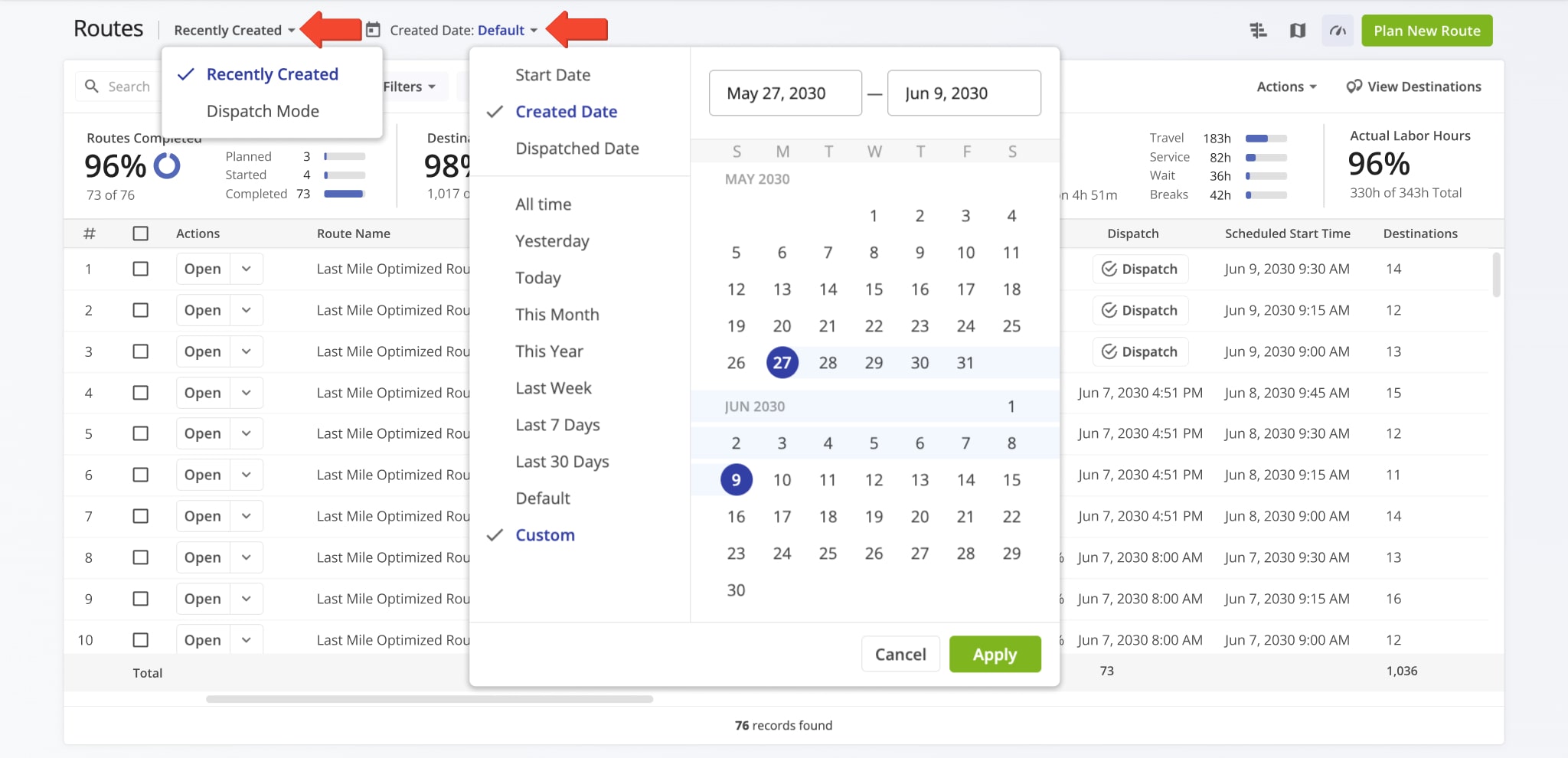The image size is (1568, 758).
Task: Choose Last 7 Days in the date filter menu
Action: 557,424
